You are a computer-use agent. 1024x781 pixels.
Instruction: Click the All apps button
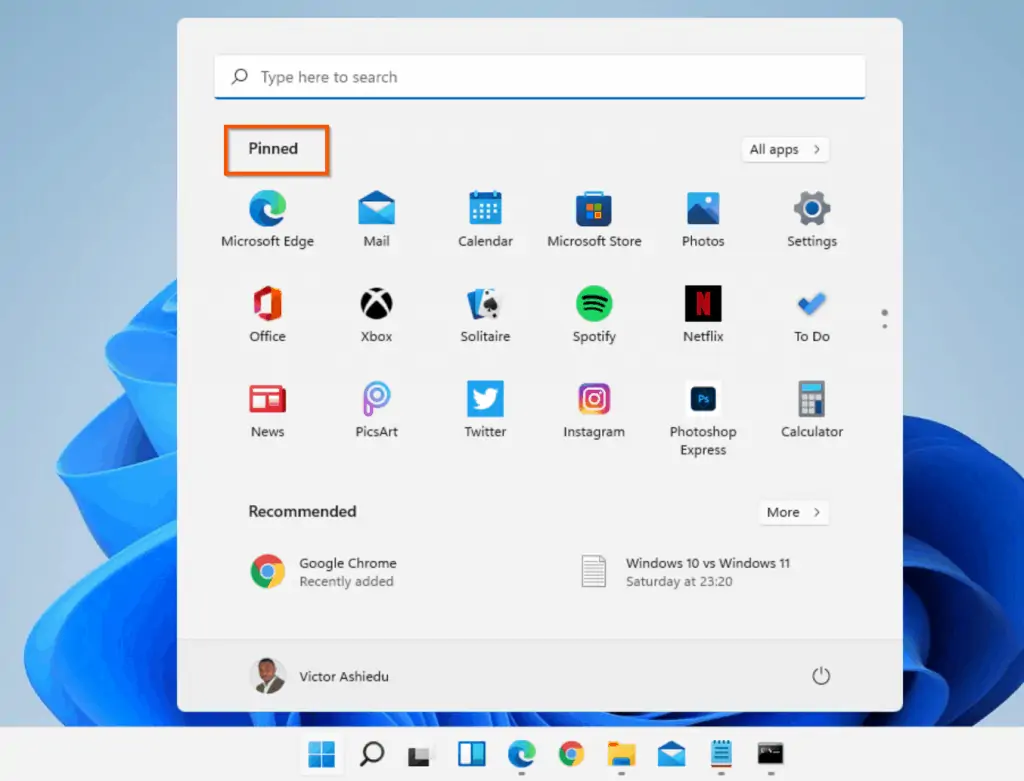(785, 150)
